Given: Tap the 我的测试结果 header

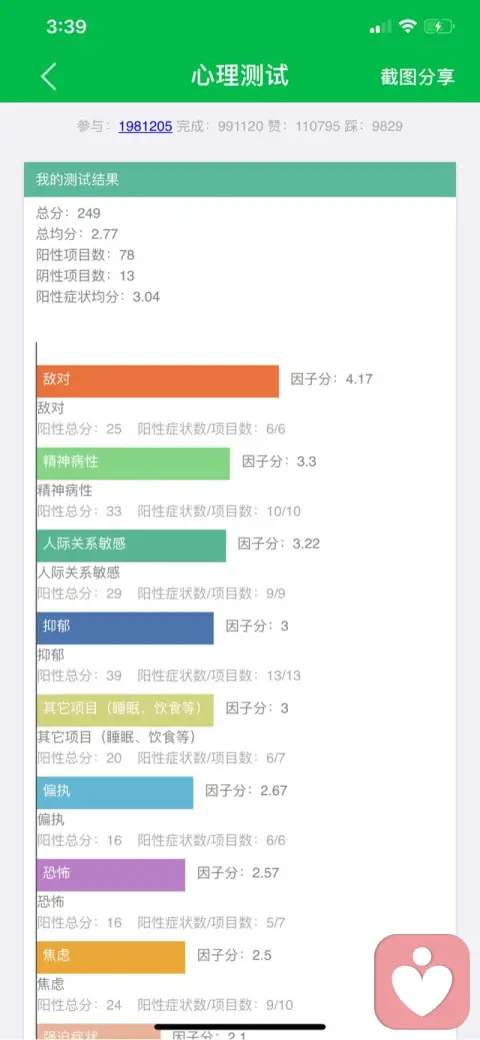Looking at the screenshot, I should (240, 179).
